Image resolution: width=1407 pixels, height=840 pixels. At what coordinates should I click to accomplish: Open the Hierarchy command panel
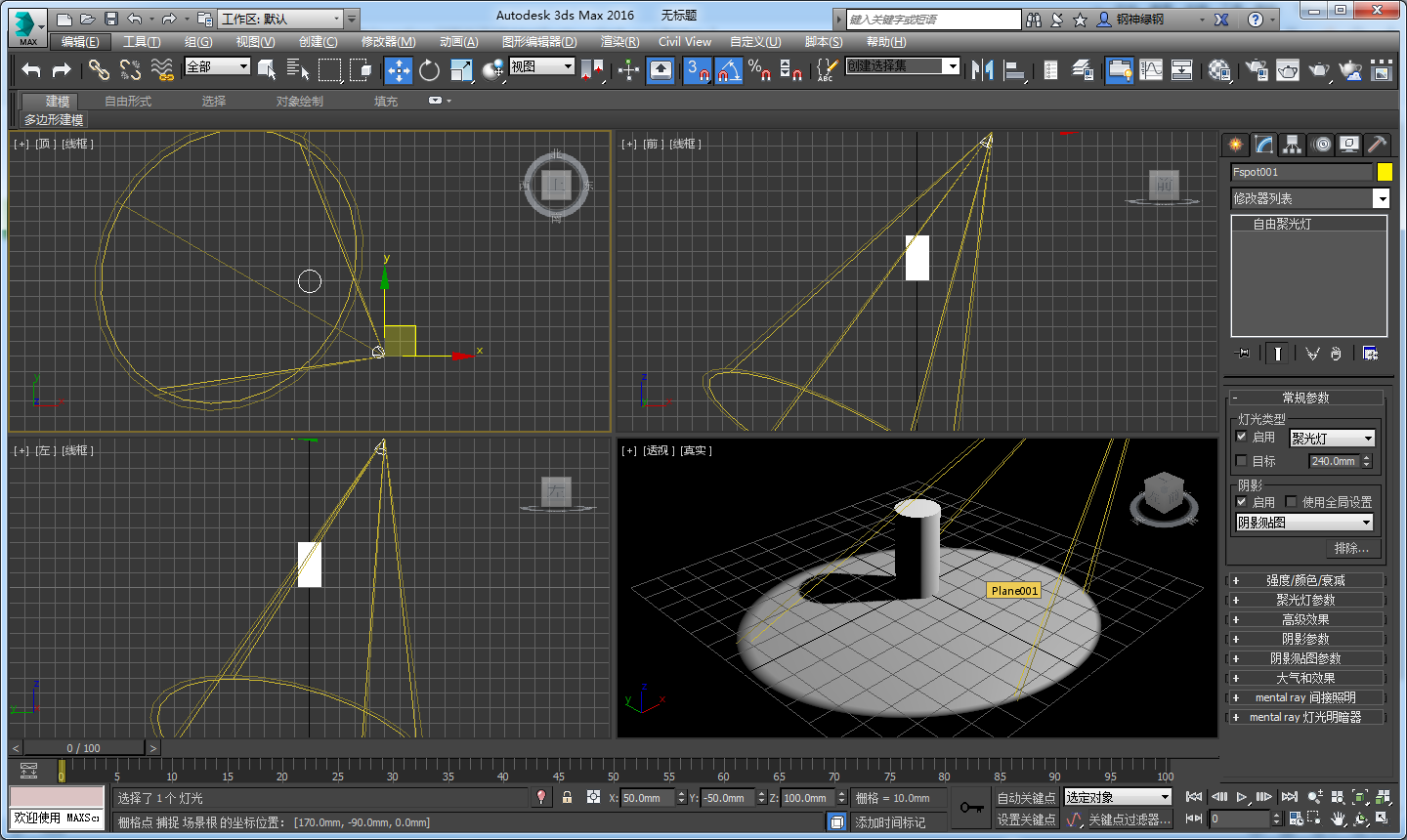coord(1292,144)
